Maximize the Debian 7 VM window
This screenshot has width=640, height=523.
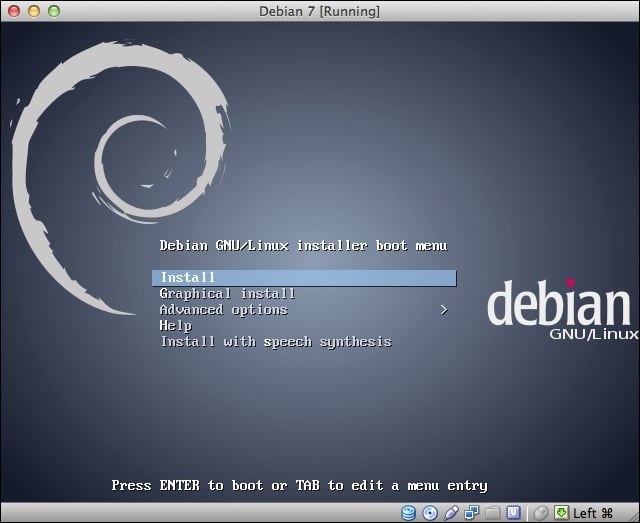(54, 11)
